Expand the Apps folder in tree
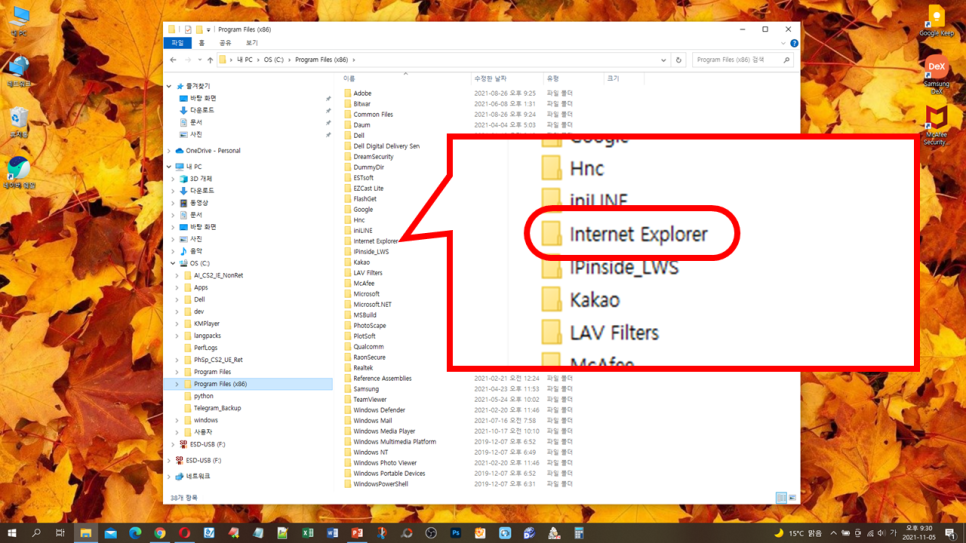Screen dimensions: 966x543 click(x=177, y=287)
